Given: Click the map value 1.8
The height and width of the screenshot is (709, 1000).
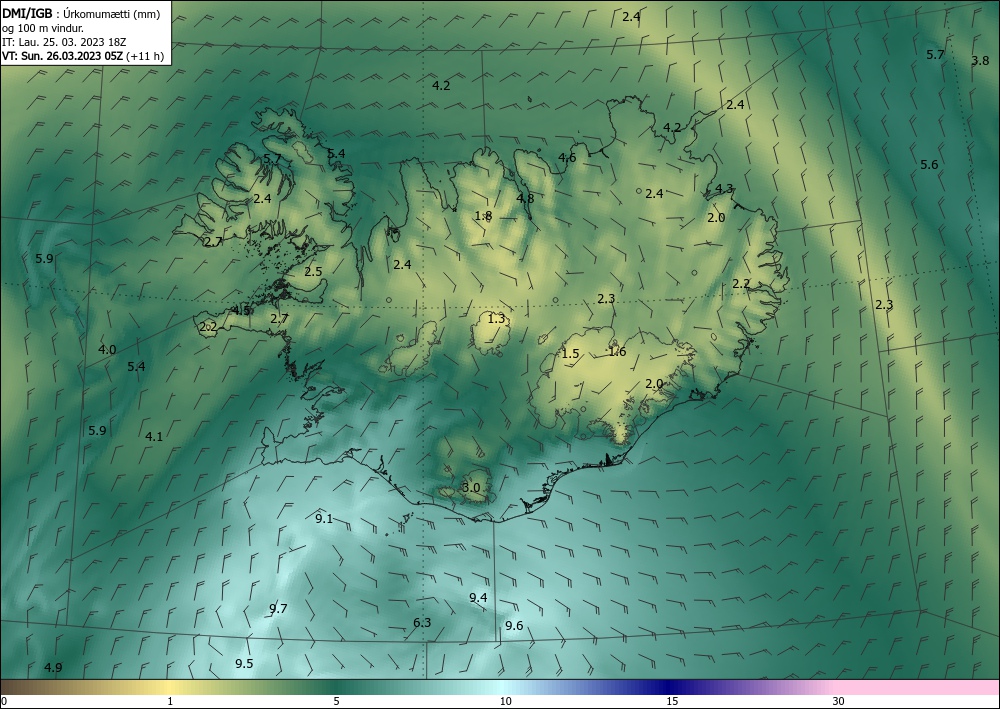Looking at the screenshot, I should tap(483, 216).
